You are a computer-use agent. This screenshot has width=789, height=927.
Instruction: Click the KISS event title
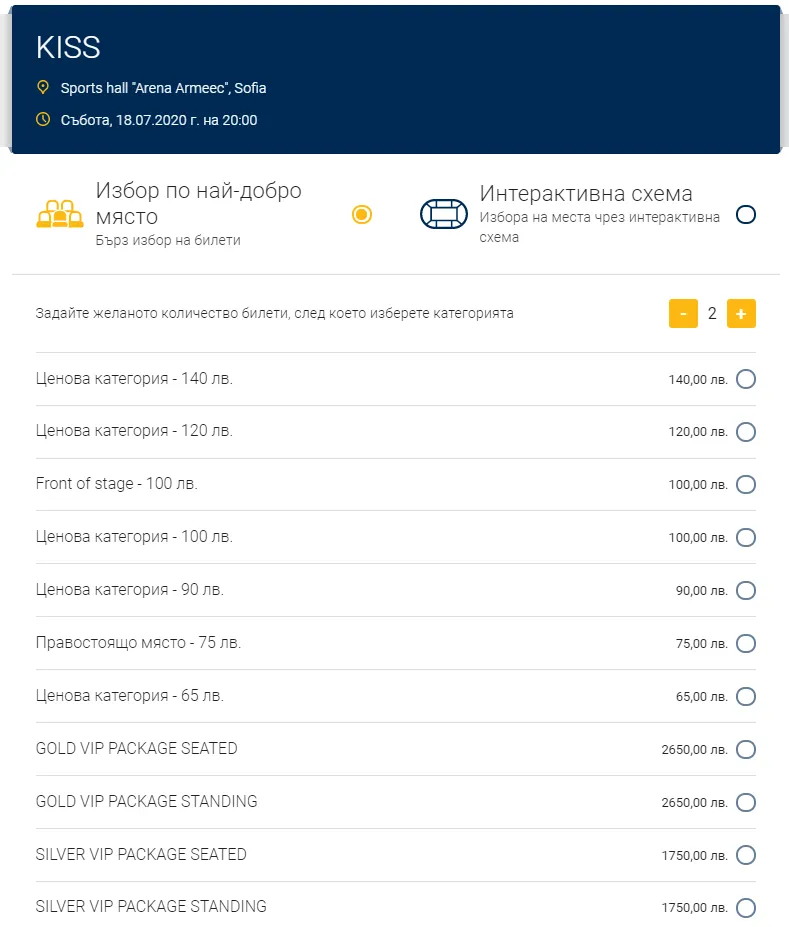point(68,47)
